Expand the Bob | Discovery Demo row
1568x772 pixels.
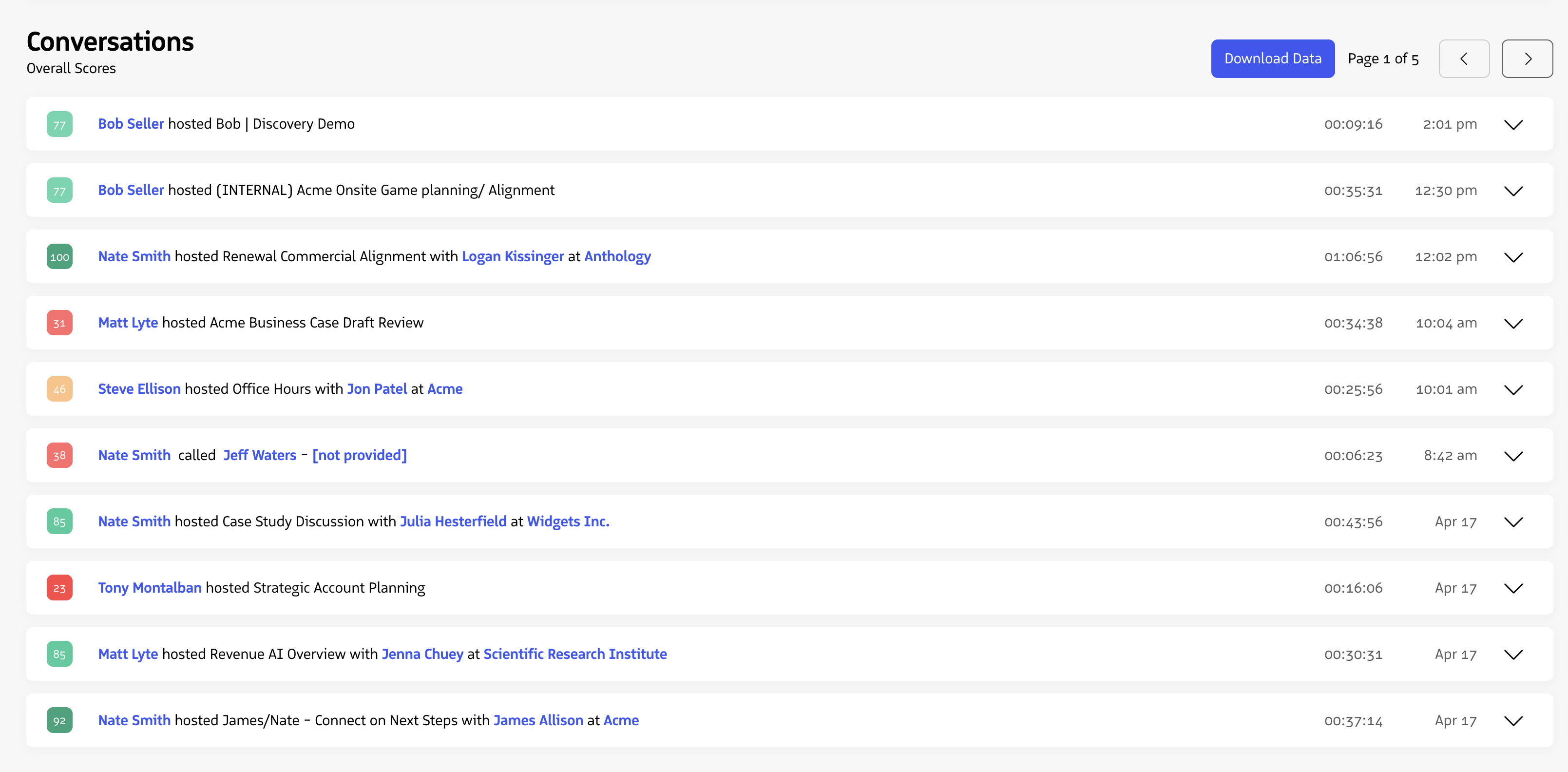point(1512,124)
